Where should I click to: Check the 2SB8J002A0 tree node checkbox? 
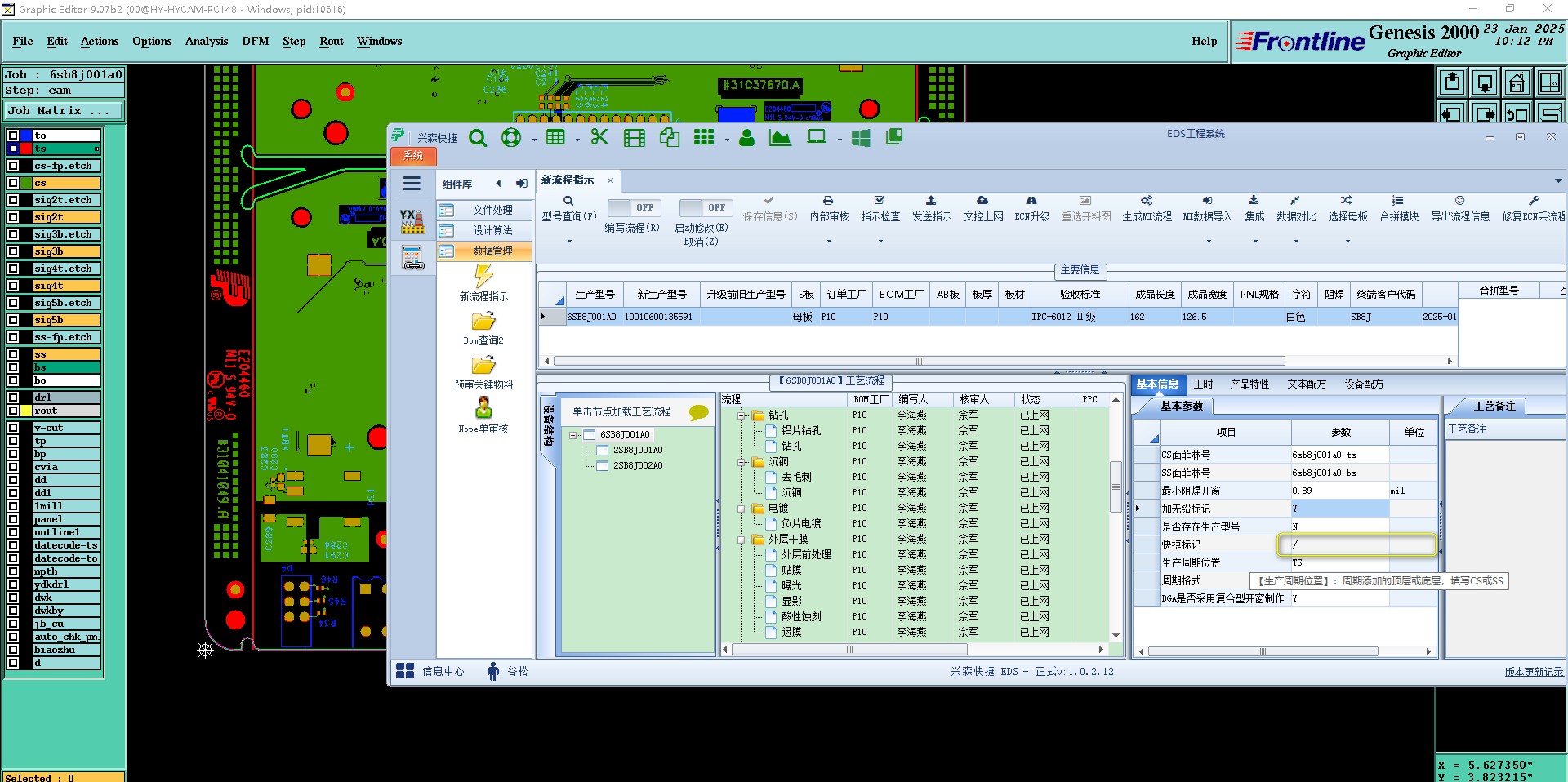(603, 465)
